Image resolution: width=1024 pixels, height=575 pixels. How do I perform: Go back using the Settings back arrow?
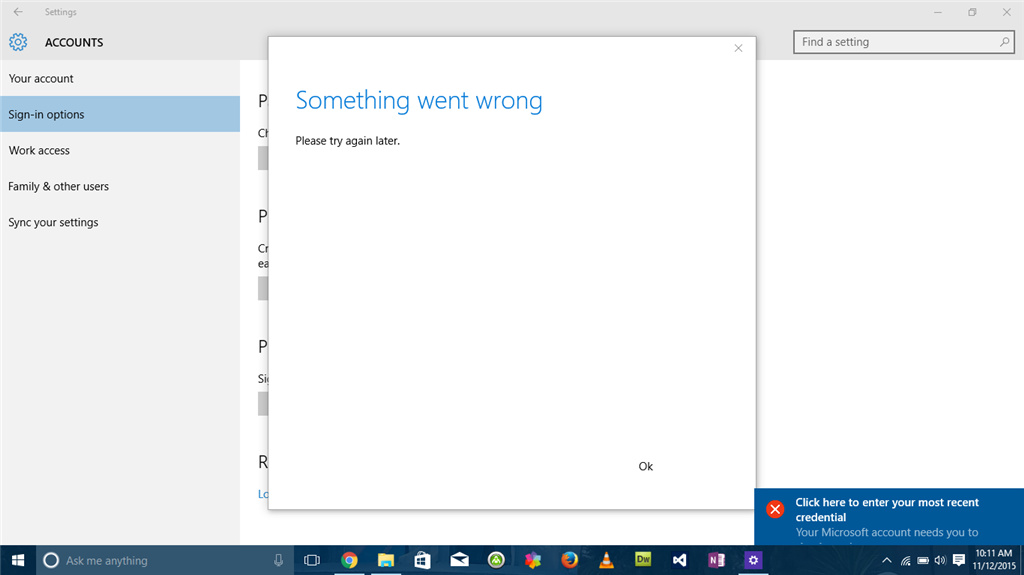[x=18, y=12]
